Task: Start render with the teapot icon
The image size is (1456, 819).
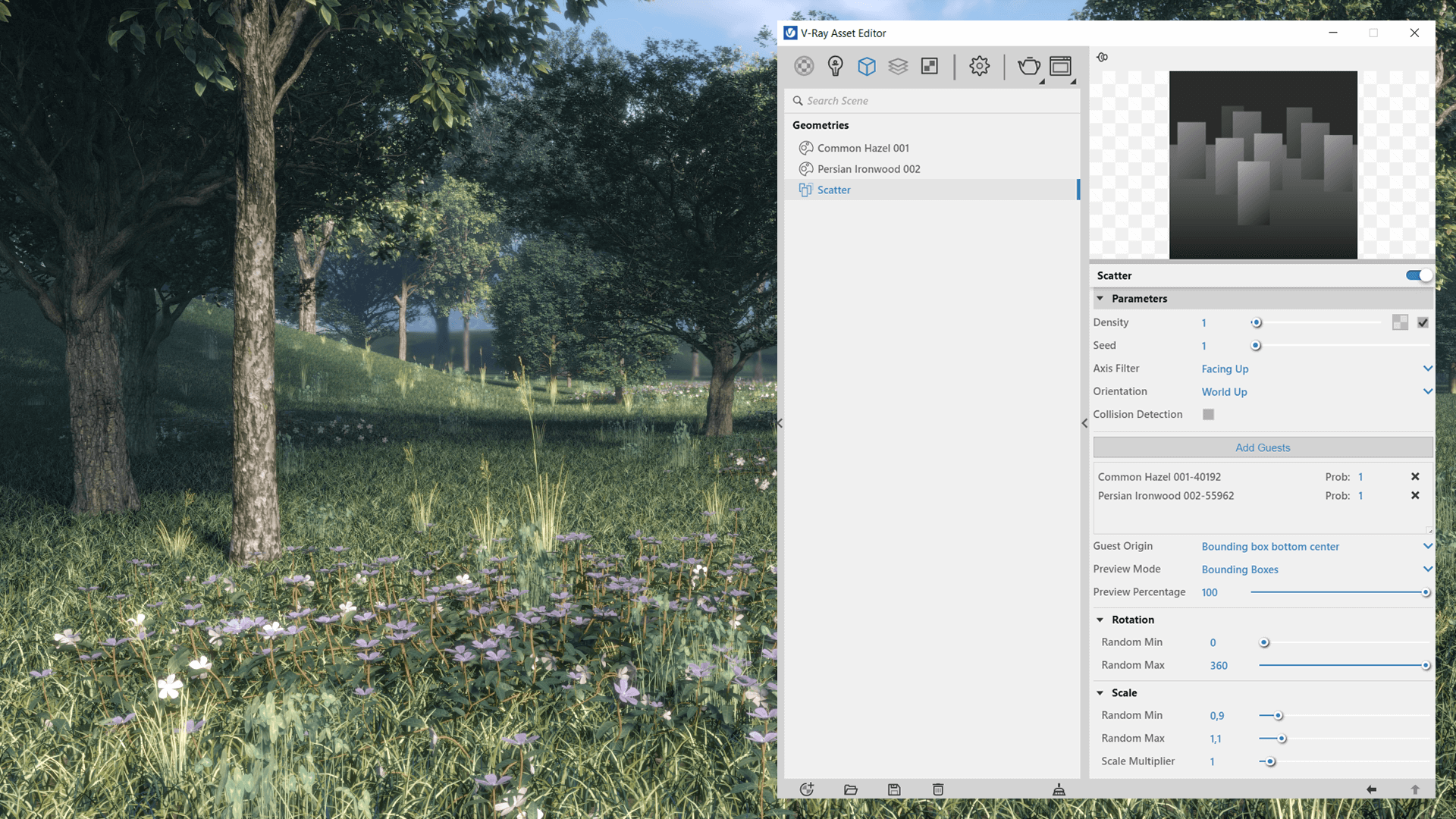Action: coord(1029,67)
